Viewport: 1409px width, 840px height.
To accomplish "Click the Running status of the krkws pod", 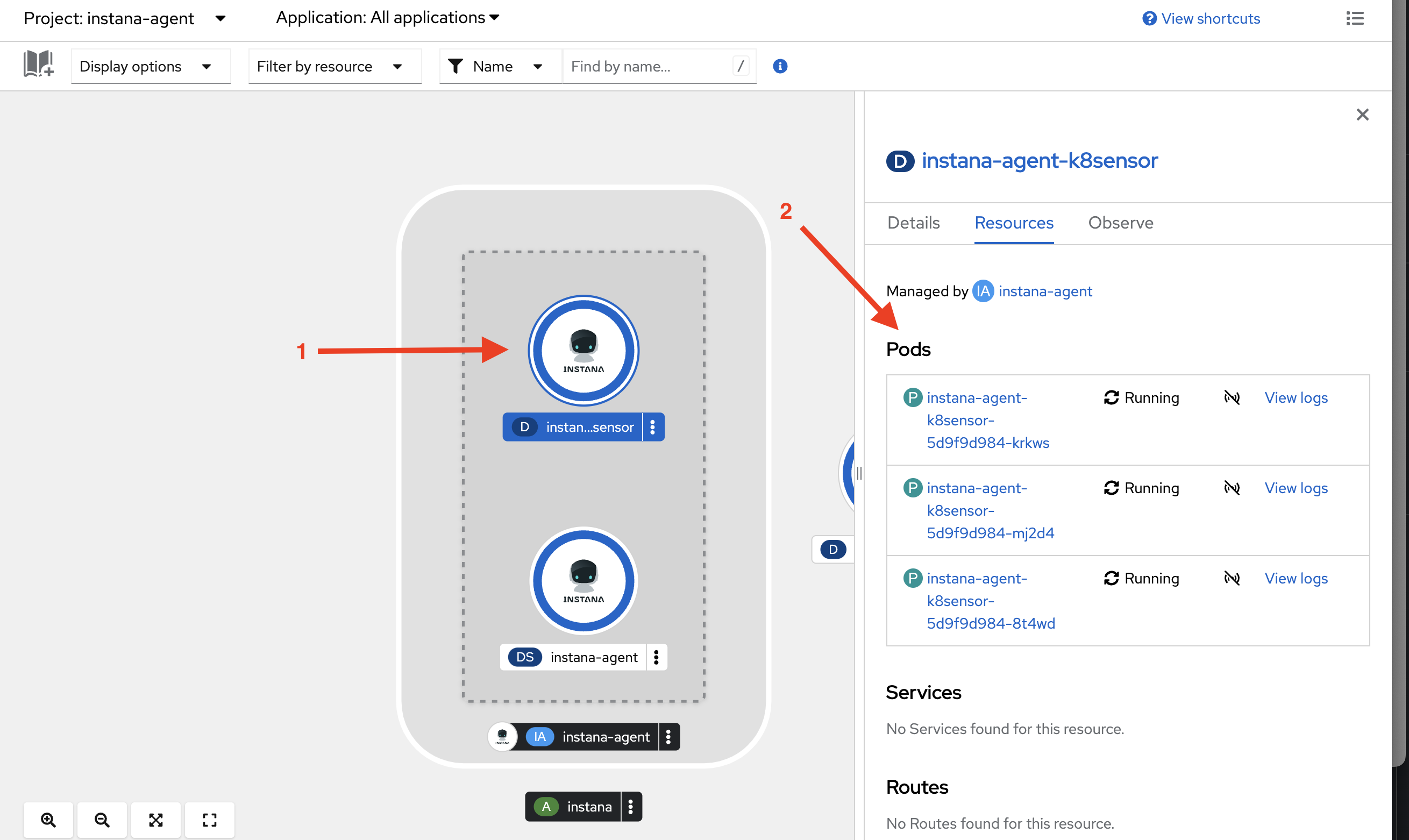I will click(x=1141, y=397).
